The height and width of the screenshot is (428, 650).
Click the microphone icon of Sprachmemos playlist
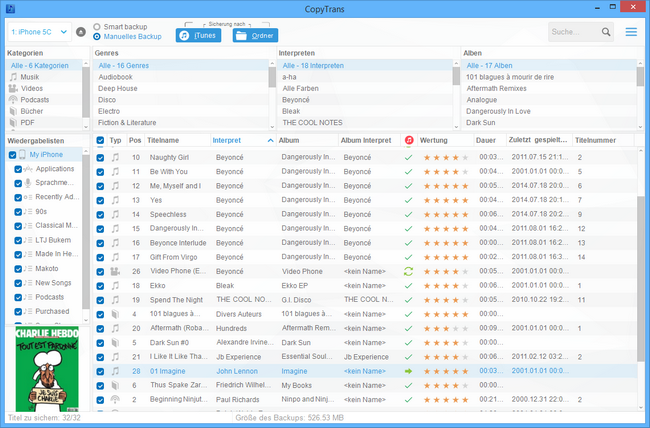point(28,183)
